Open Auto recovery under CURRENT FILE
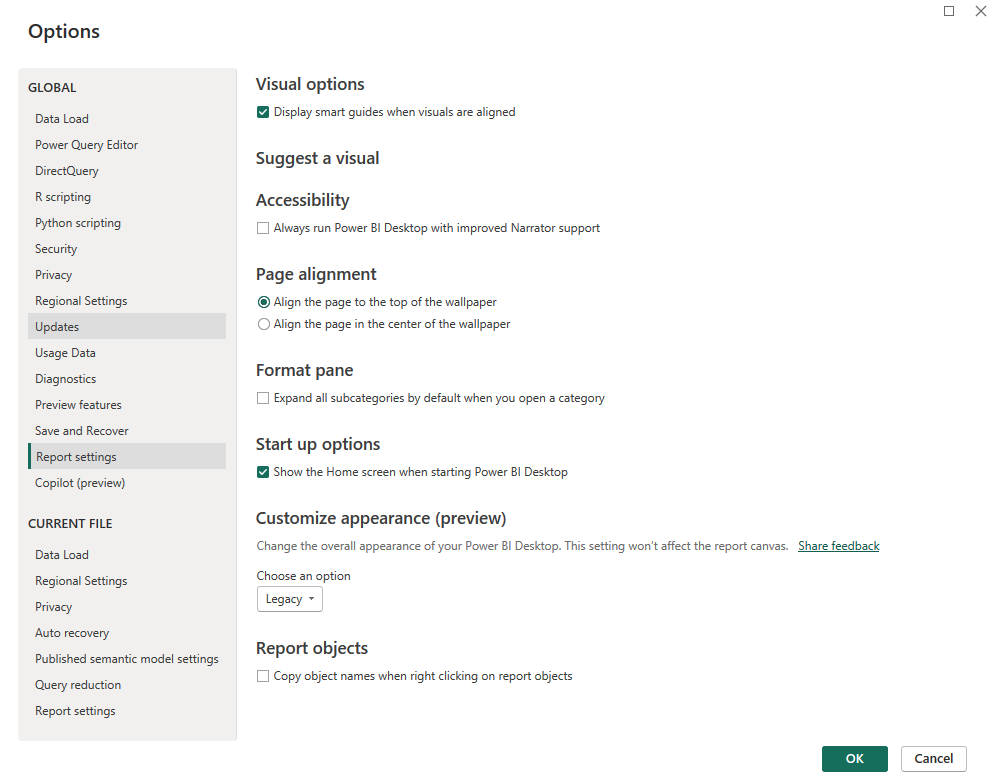The image size is (991, 783). coord(72,632)
